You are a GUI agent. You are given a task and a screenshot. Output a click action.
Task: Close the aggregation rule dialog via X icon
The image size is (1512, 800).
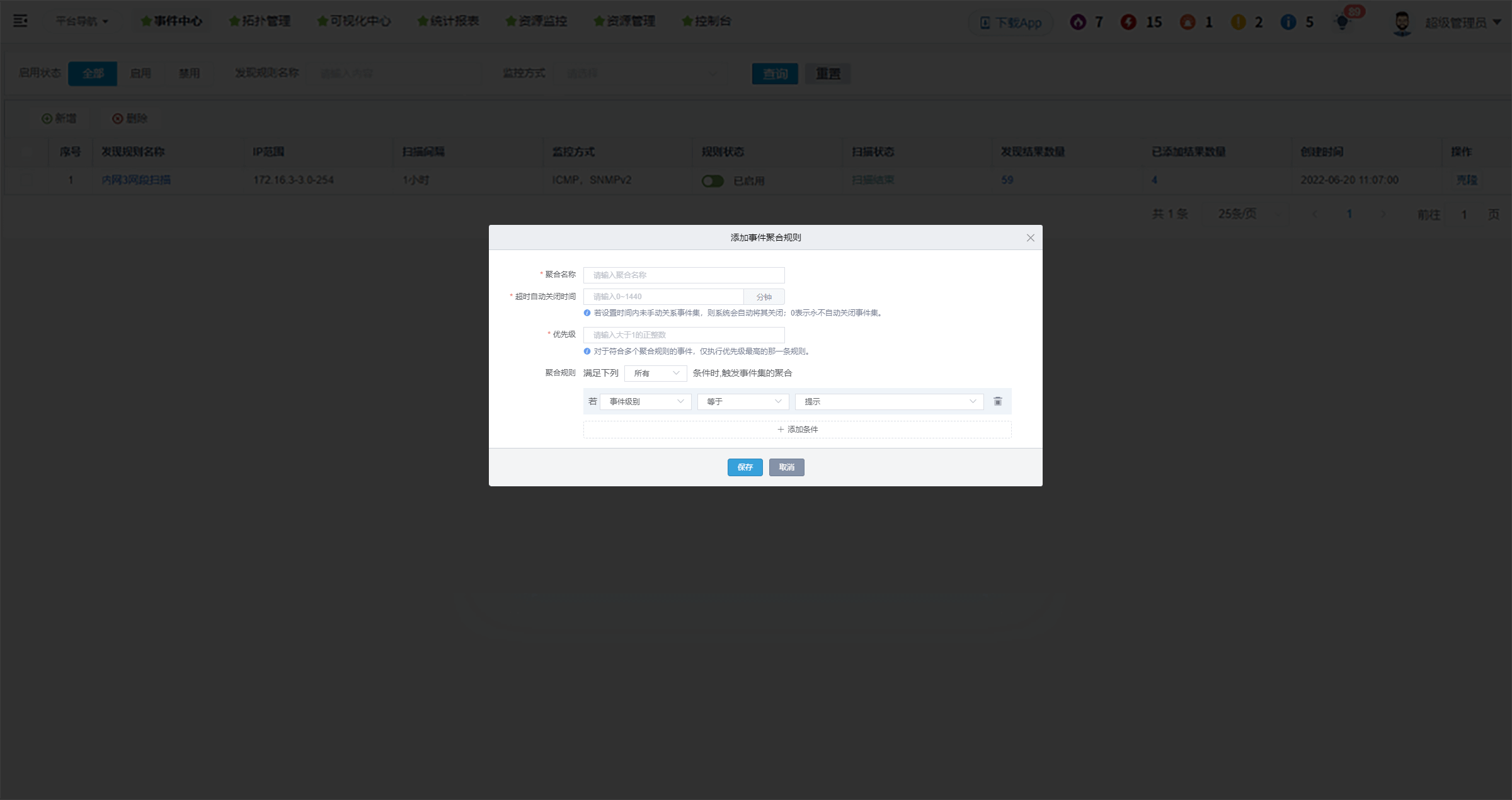tap(1031, 237)
